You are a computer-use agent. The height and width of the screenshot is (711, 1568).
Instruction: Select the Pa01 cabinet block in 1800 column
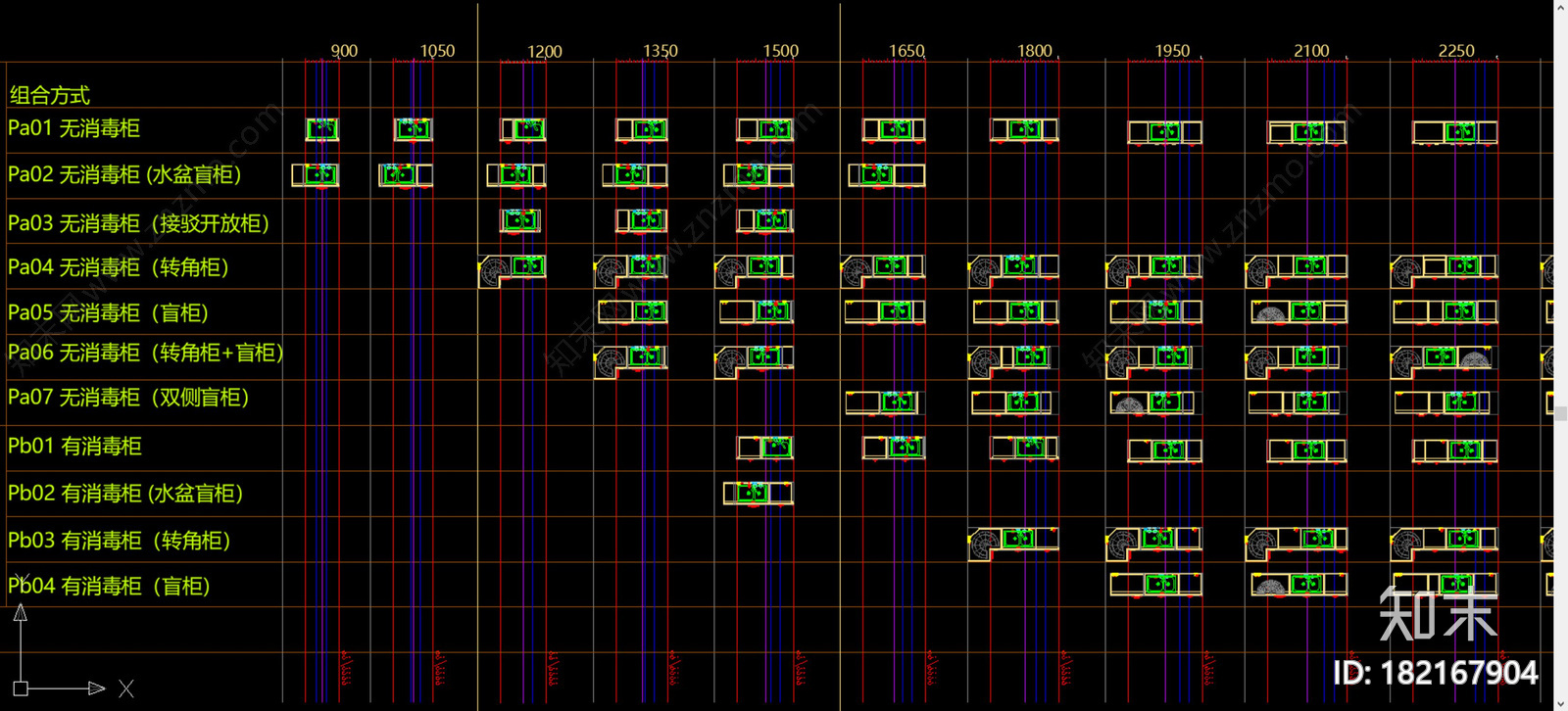coord(1024,130)
